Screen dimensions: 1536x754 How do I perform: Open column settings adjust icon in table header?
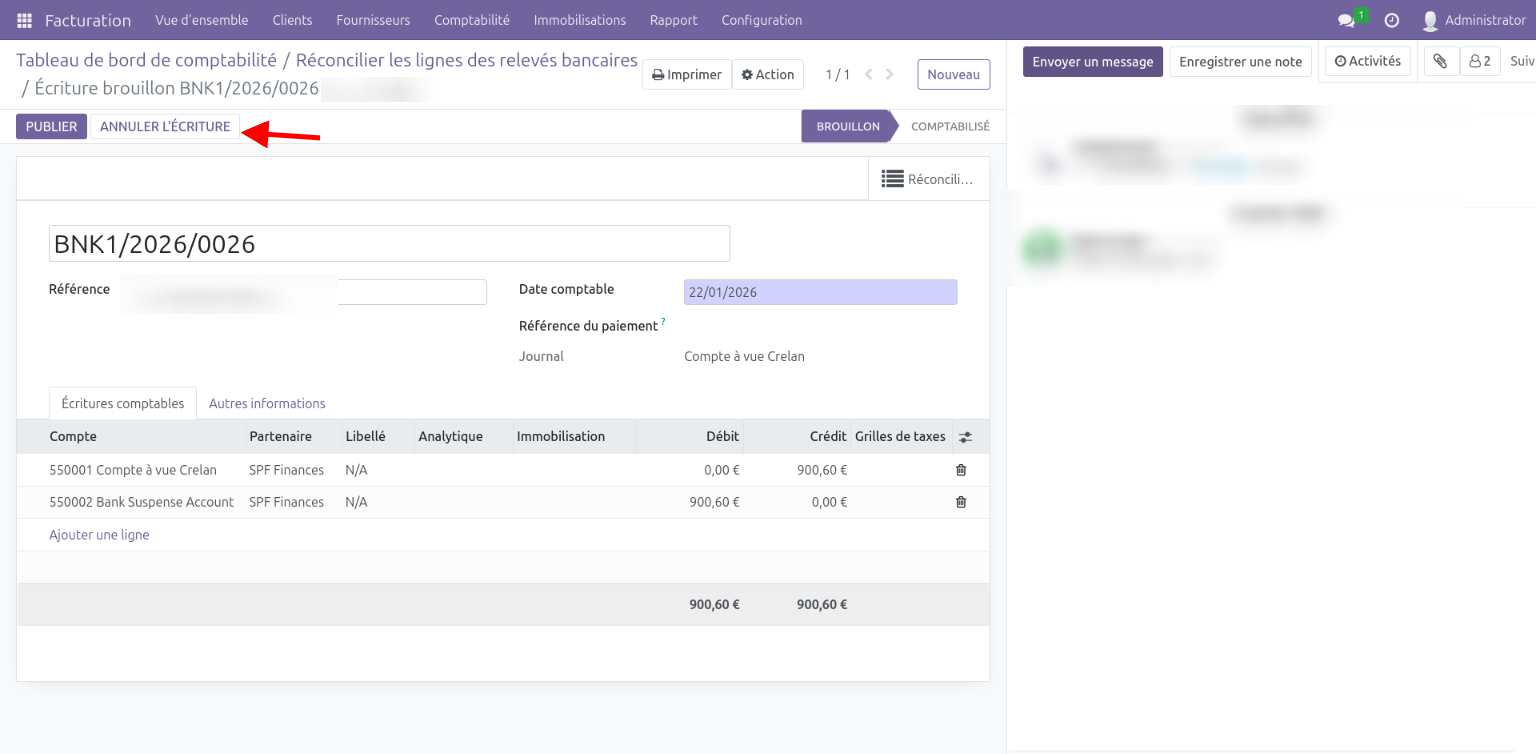(x=965, y=437)
